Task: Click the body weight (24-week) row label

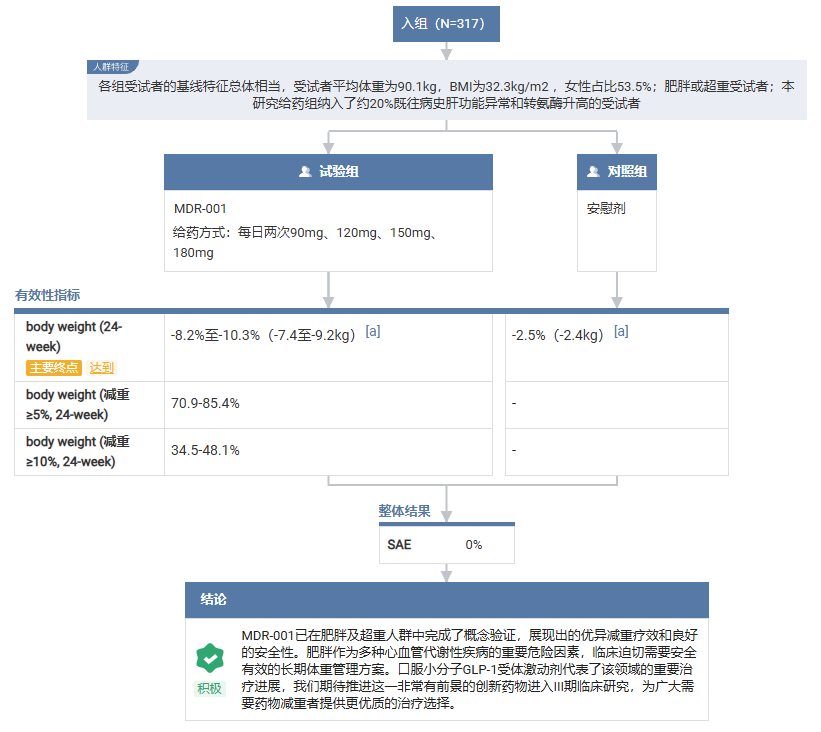Action: pyautogui.click(x=74, y=337)
